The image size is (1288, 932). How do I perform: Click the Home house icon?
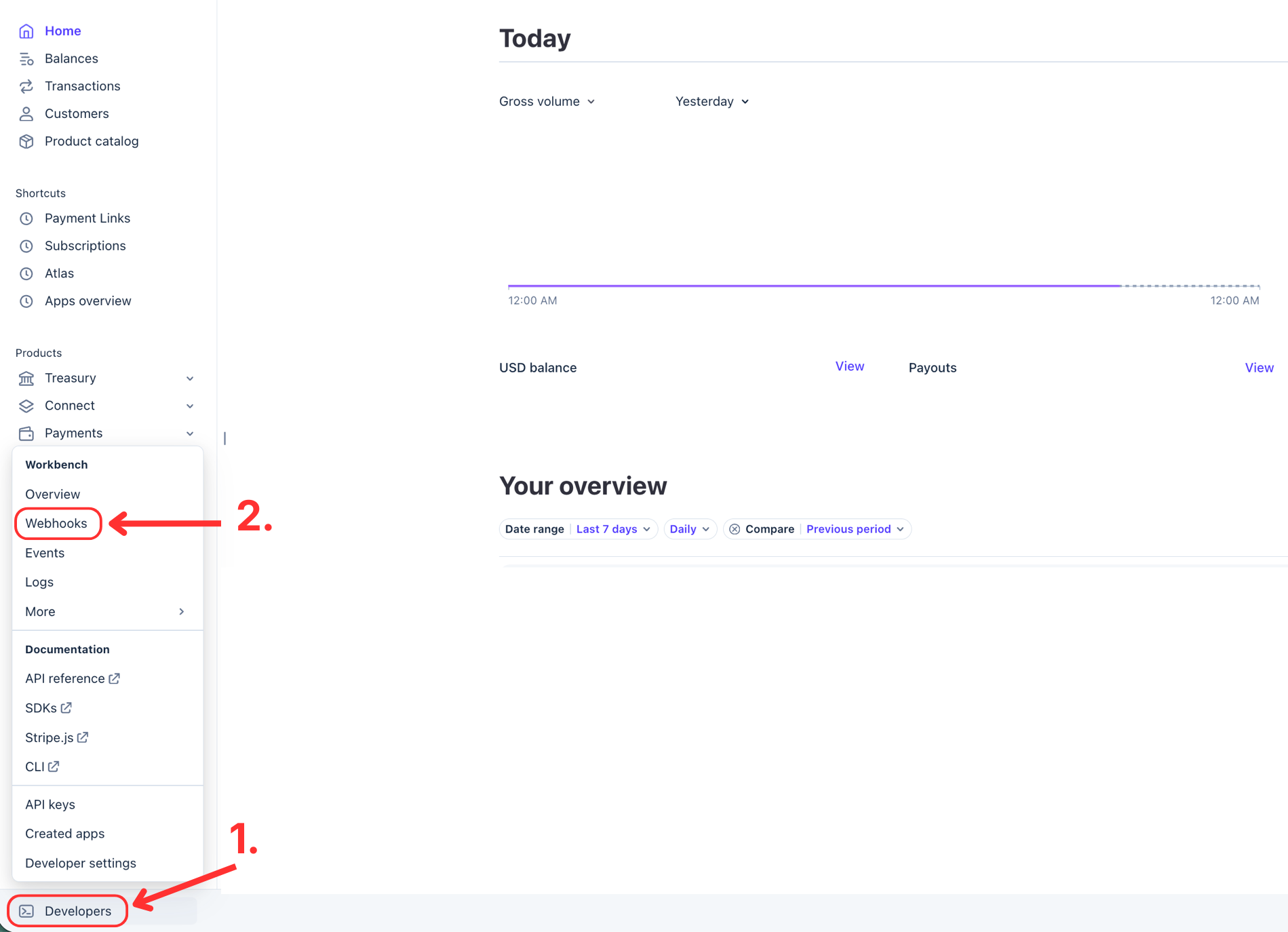(26, 31)
